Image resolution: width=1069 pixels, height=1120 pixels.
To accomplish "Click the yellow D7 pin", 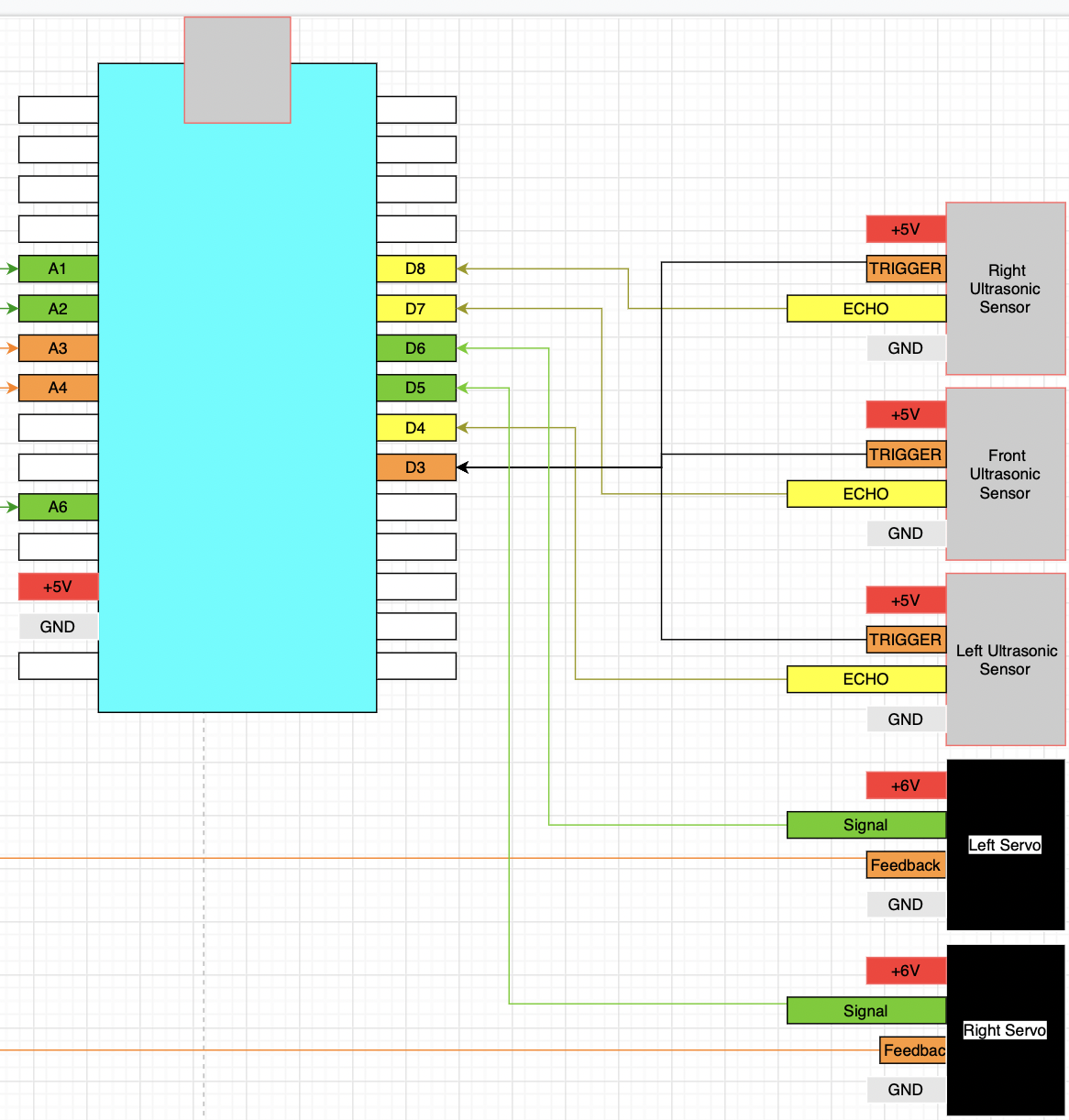I will click(416, 309).
